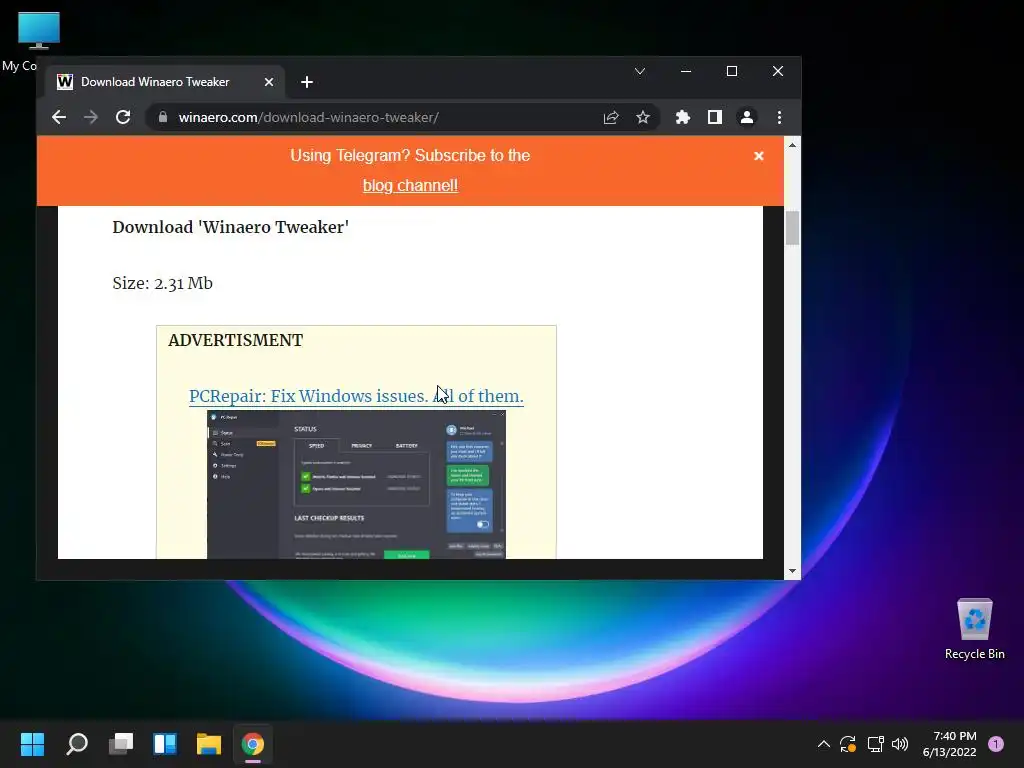Image resolution: width=1024 pixels, height=768 pixels.
Task: Open a new tab with plus button
Action: coord(307,82)
